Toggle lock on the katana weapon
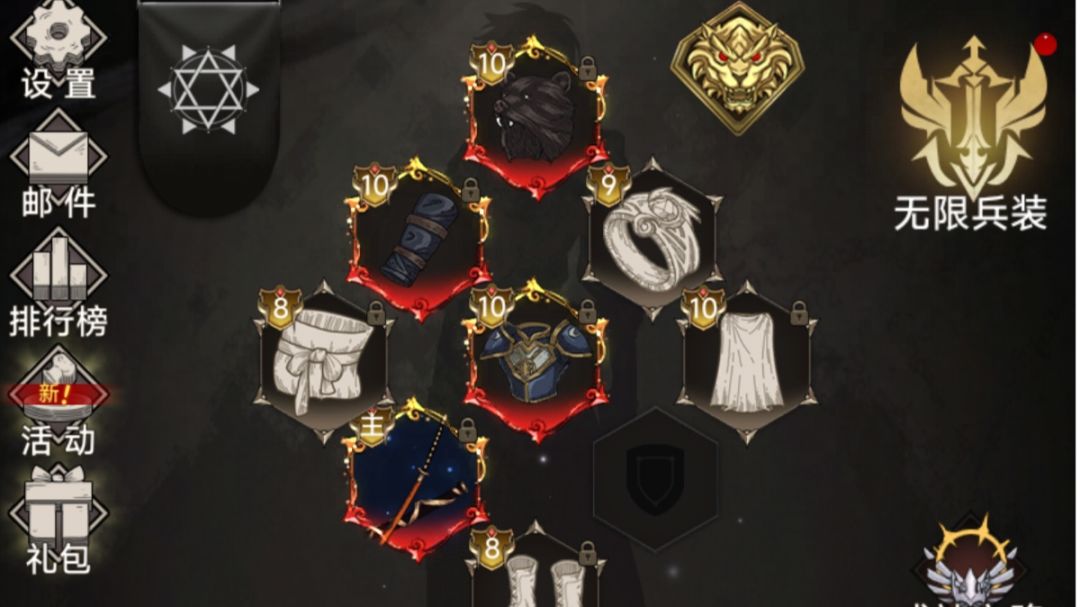 pyautogui.click(x=468, y=430)
